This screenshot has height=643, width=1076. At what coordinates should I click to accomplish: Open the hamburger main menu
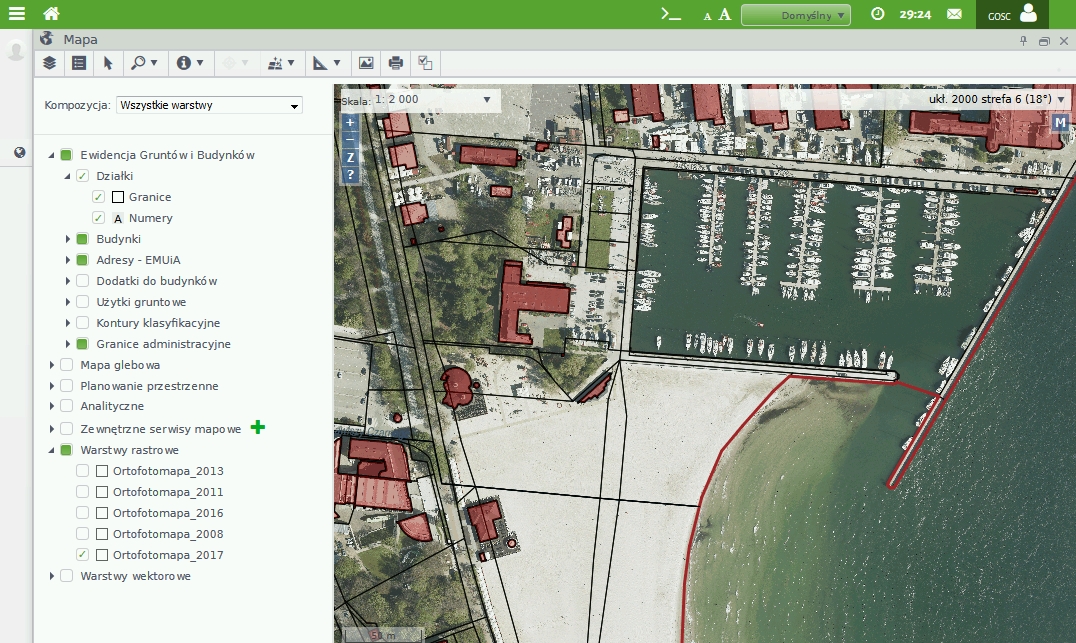pos(16,14)
